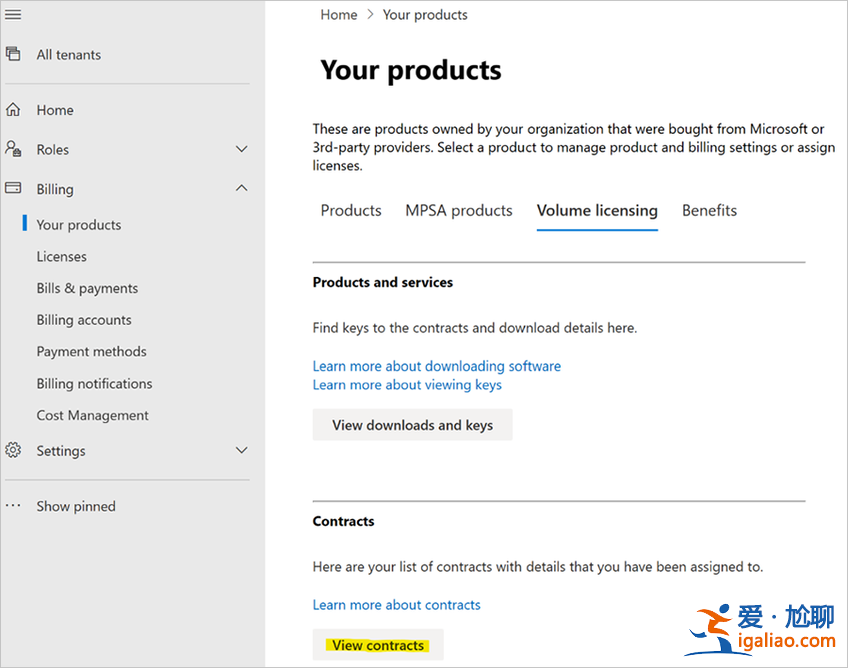The image size is (848, 668).
Task: Collapse the Billing section chevron
Action: (241, 188)
